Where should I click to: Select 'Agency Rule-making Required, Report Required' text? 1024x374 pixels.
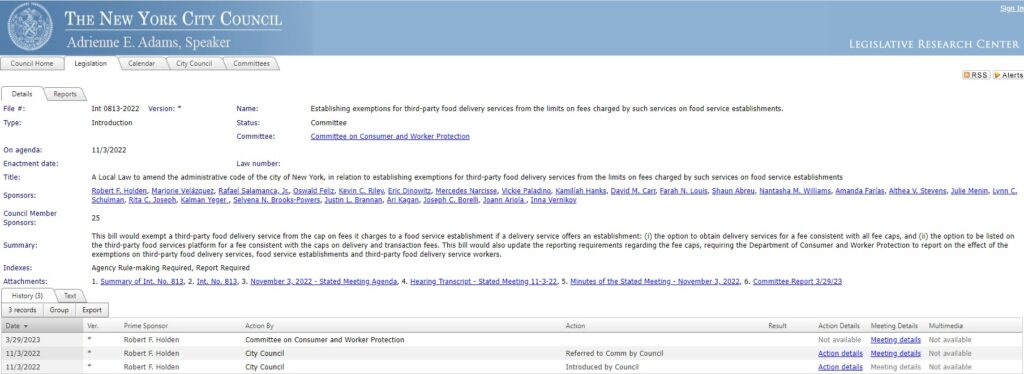170,268
